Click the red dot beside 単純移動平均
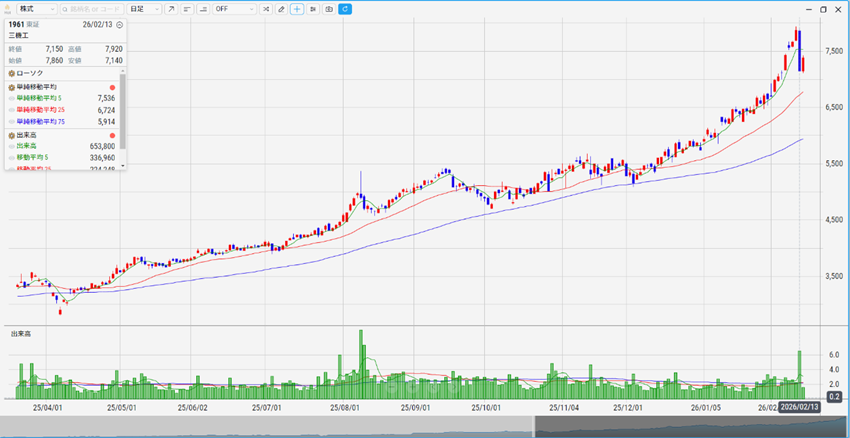The height and width of the screenshot is (438, 850). (x=112, y=86)
